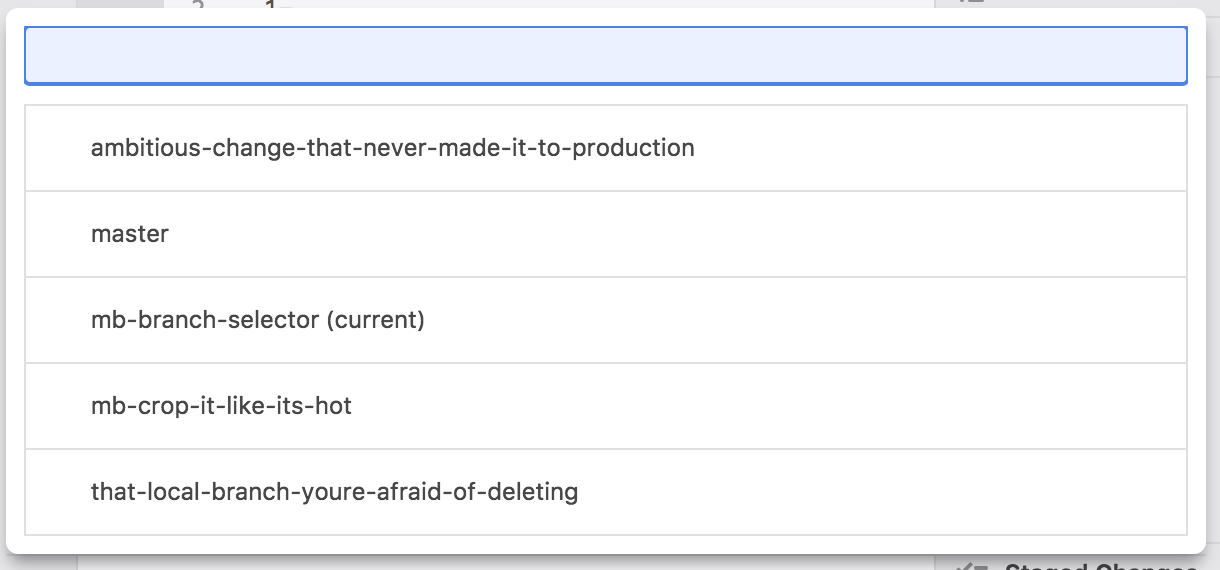1220x570 pixels.
Task: Select the branch ending in "to-production"
Action: (392, 148)
